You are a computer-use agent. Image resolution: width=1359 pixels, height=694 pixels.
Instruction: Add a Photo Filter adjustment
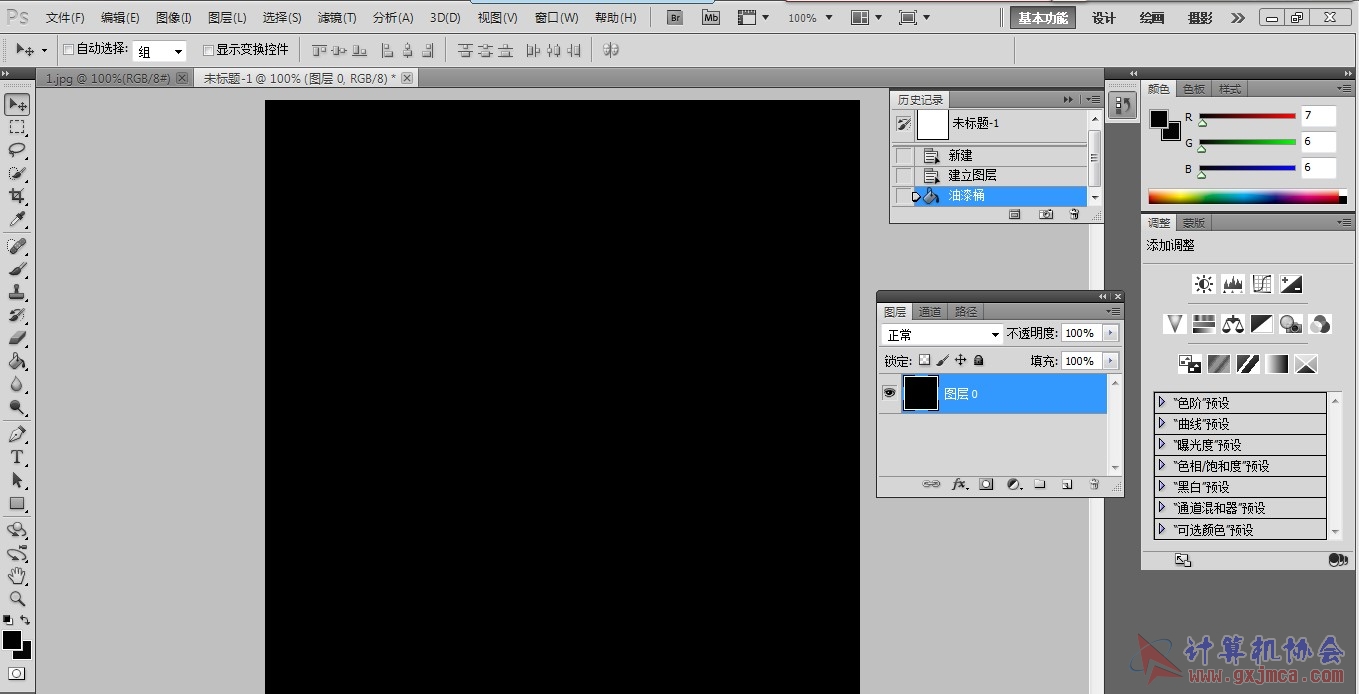click(1291, 324)
